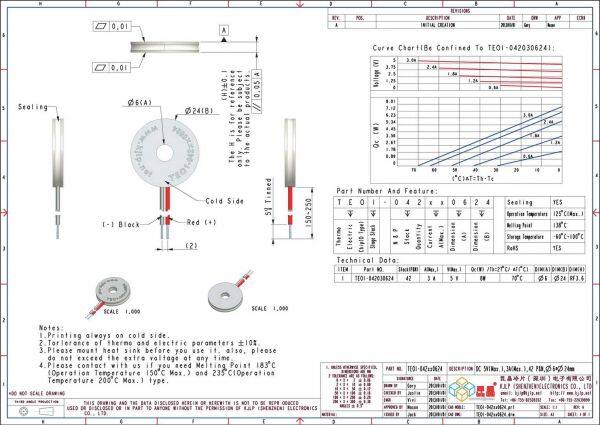Click the Part Number And Feature heading
The image size is (600, 425).
pyautogui.click(x=387, y=189)
